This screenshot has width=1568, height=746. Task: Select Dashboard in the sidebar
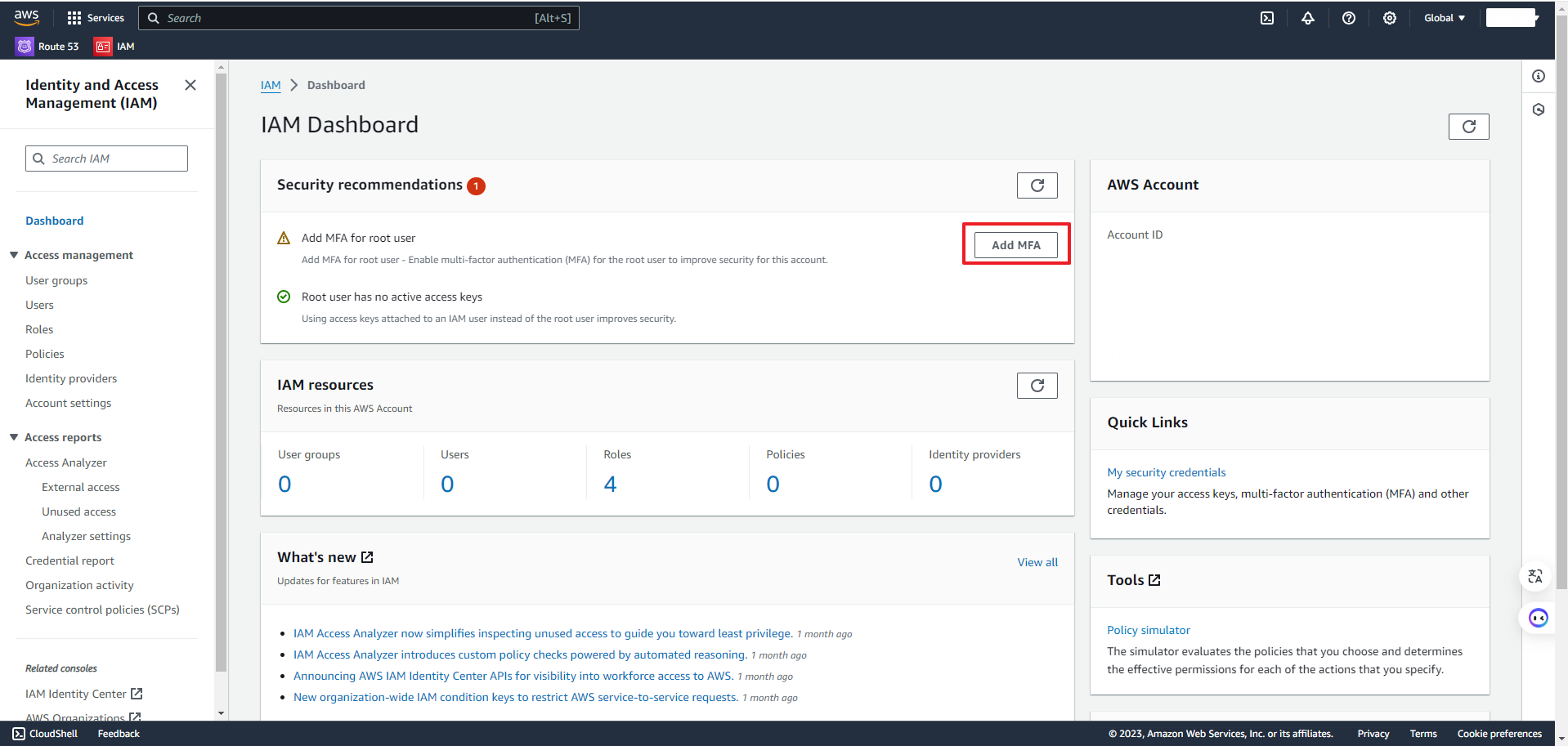[55, 221]
